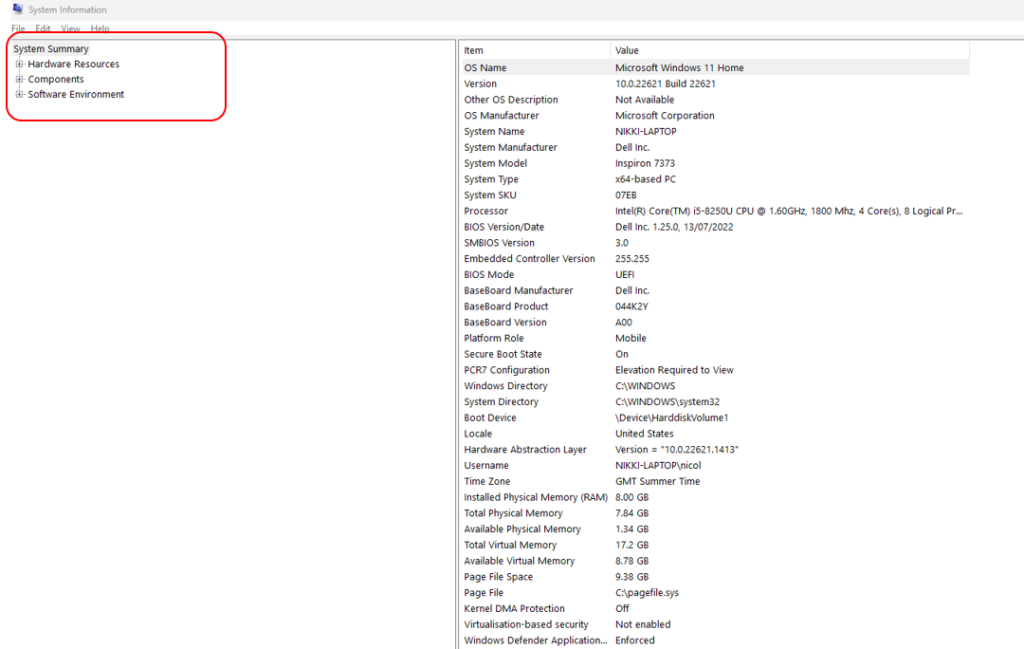Click the System Information app icon
This screenshot has width=1024, height=649.
[x=18, y=9]
